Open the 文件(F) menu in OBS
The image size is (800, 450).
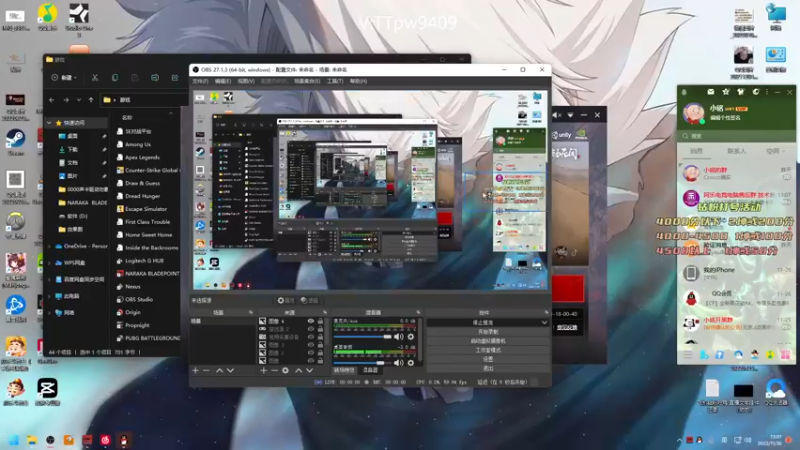tap(200, 81)
